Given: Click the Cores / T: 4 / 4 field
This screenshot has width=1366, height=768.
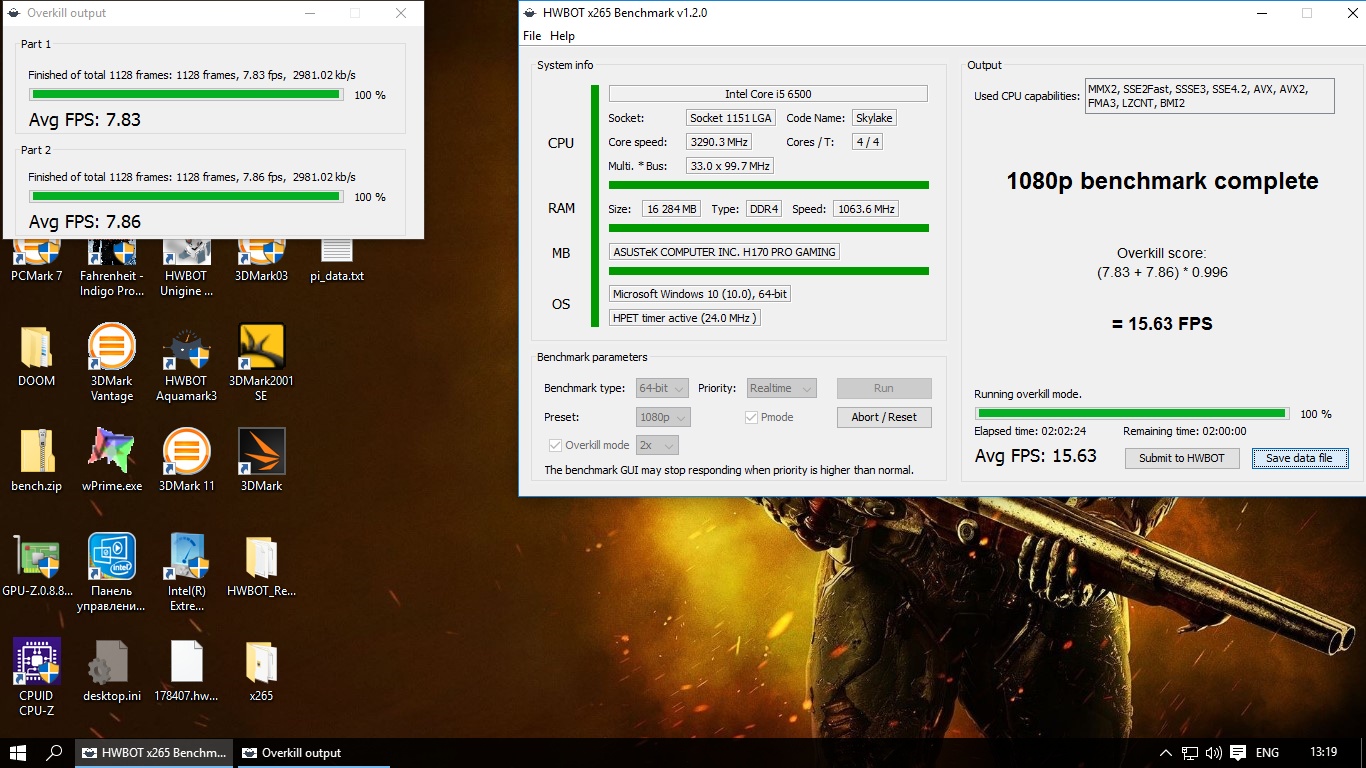Looking at the screenshot, I should [868, 142].
